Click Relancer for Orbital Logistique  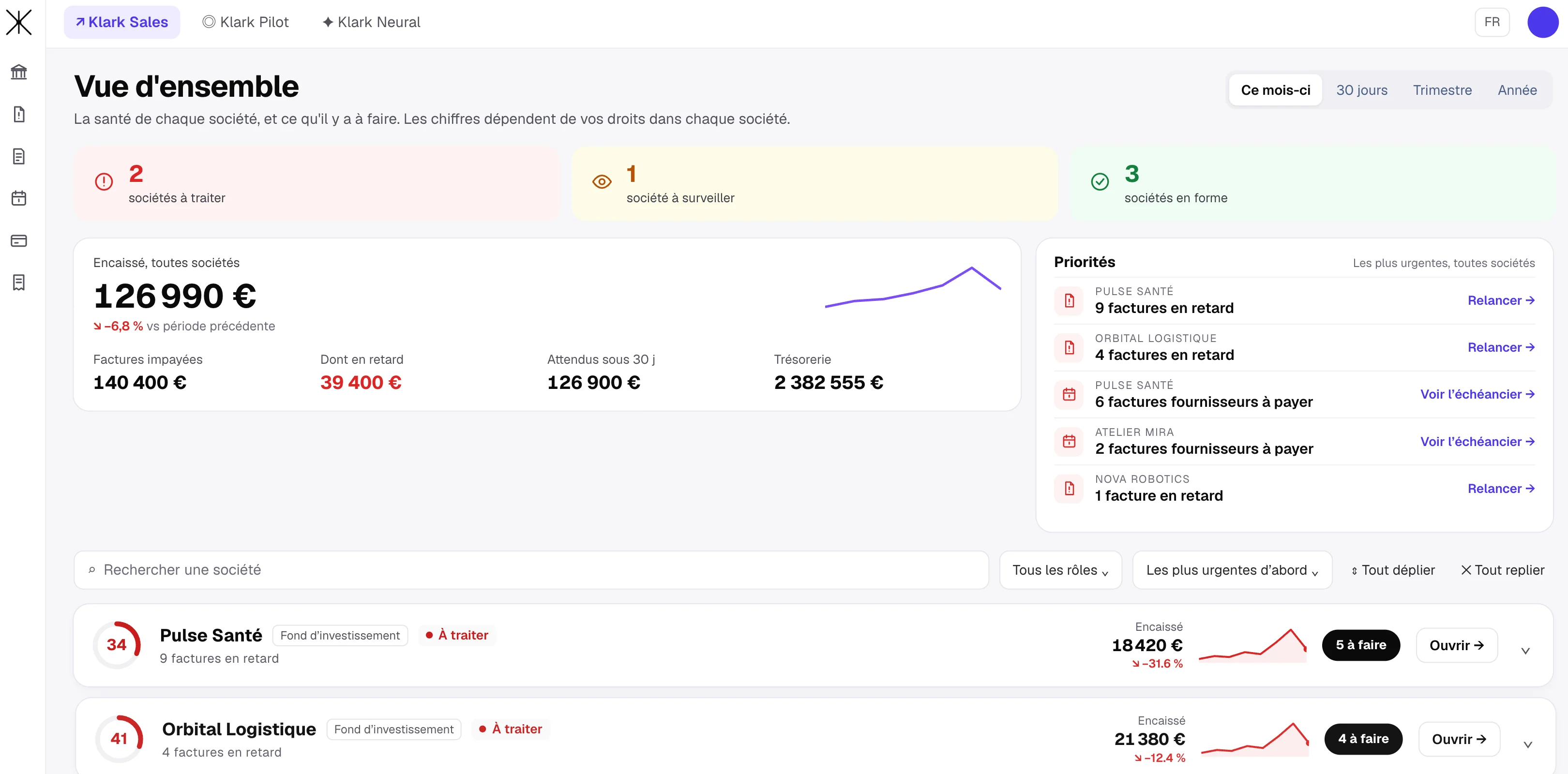[1500, 347]
